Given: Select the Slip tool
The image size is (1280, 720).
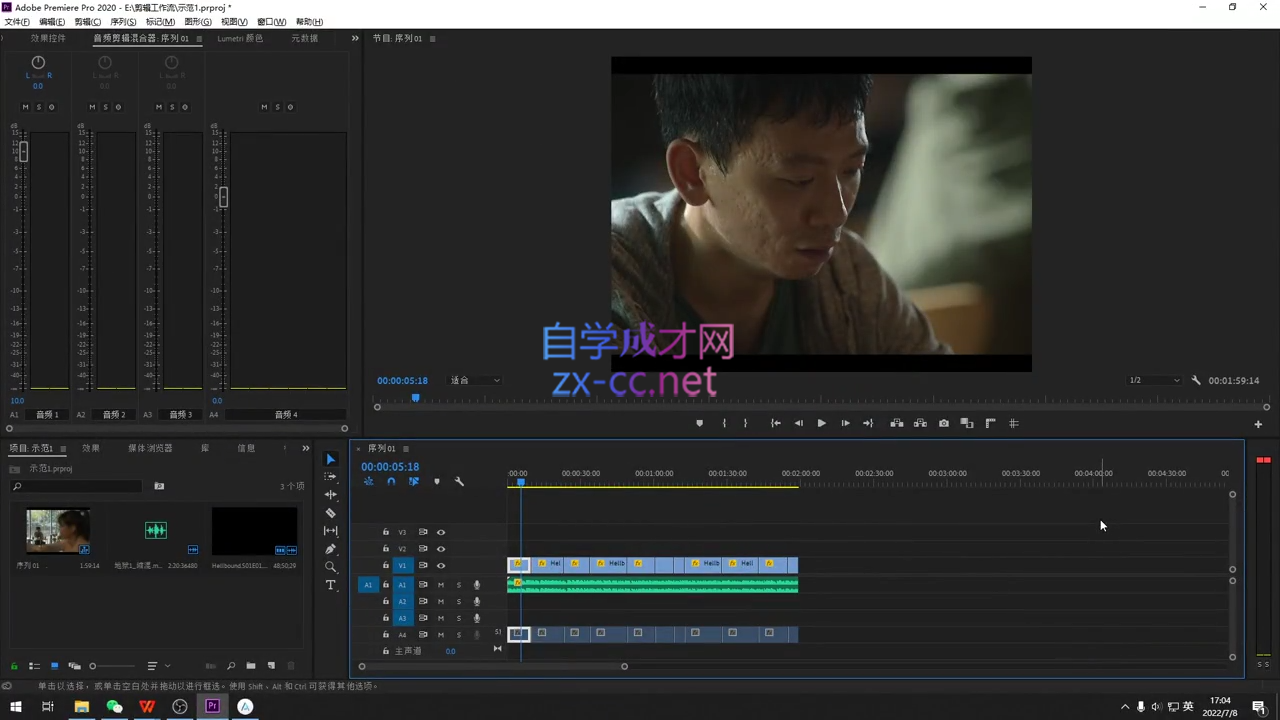Looking at the screenshot, I should pyautogui.click(x=331, y=531).
